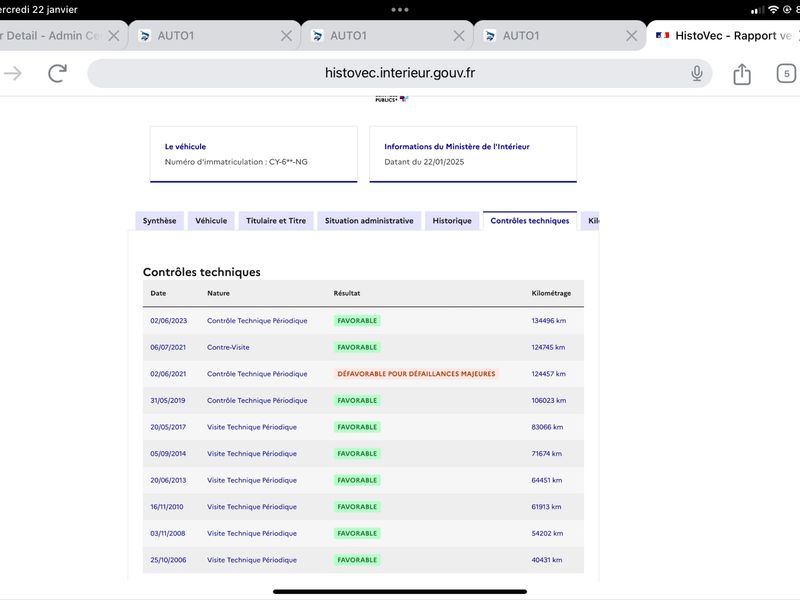This screenshot has height=600, width=800.
Task: Select the date 05/09/2014
Action: point(168,454)
